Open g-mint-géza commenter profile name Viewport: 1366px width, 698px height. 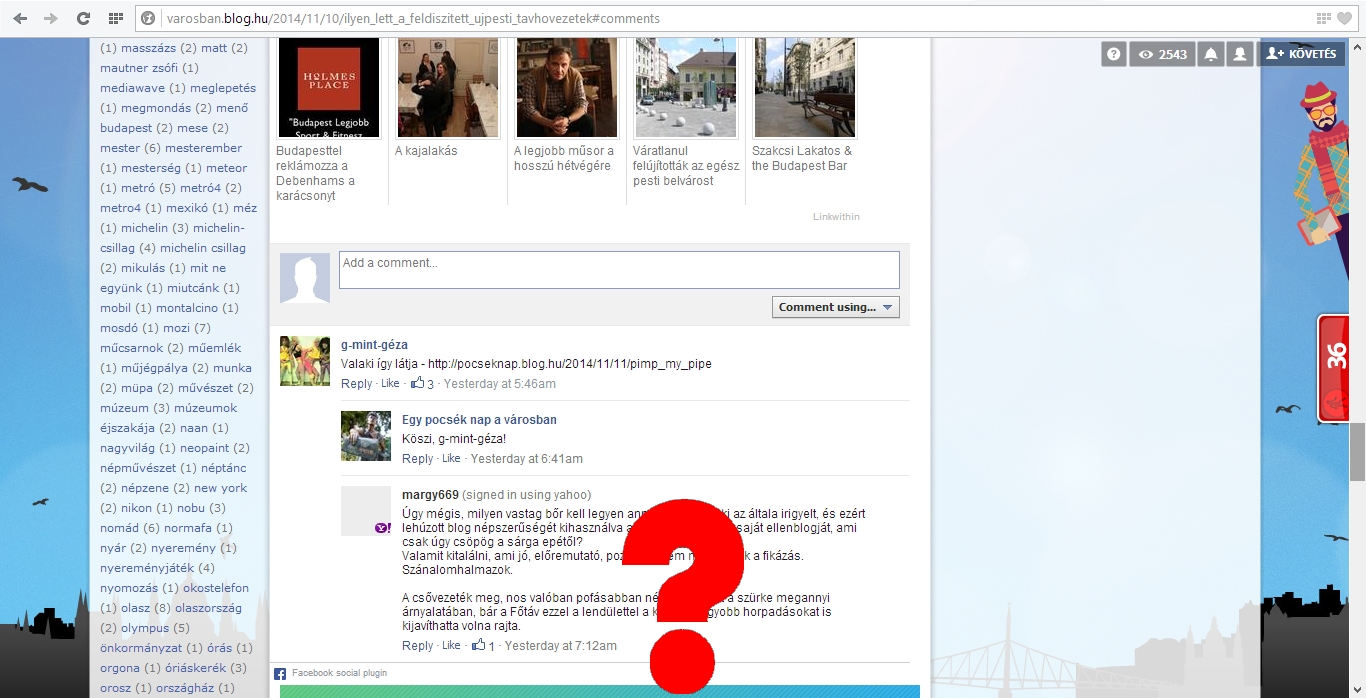click(374, 345)
